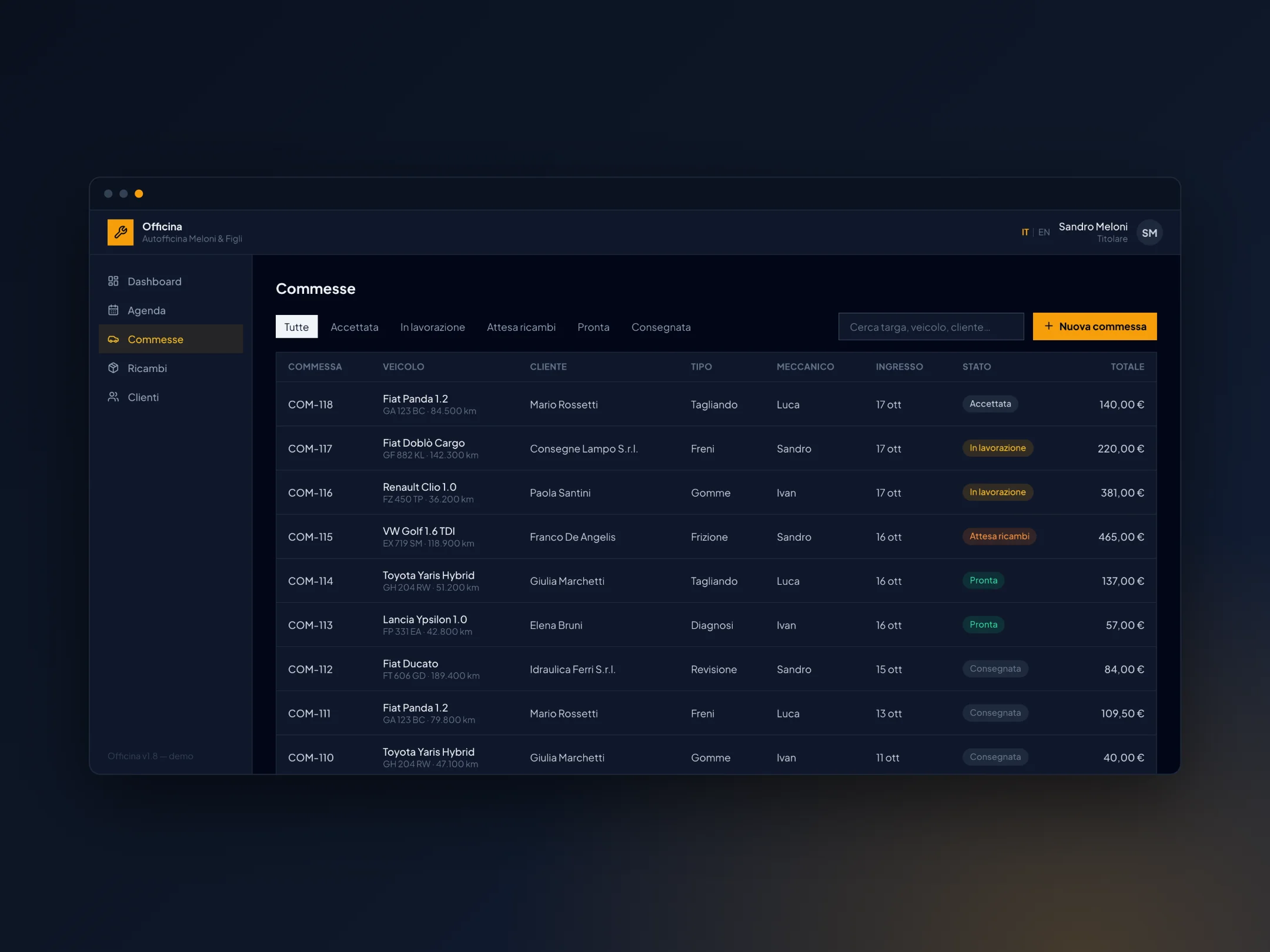Focus the Cerca targa search field
Screen dimensions: 1270x952
[931, 326]
